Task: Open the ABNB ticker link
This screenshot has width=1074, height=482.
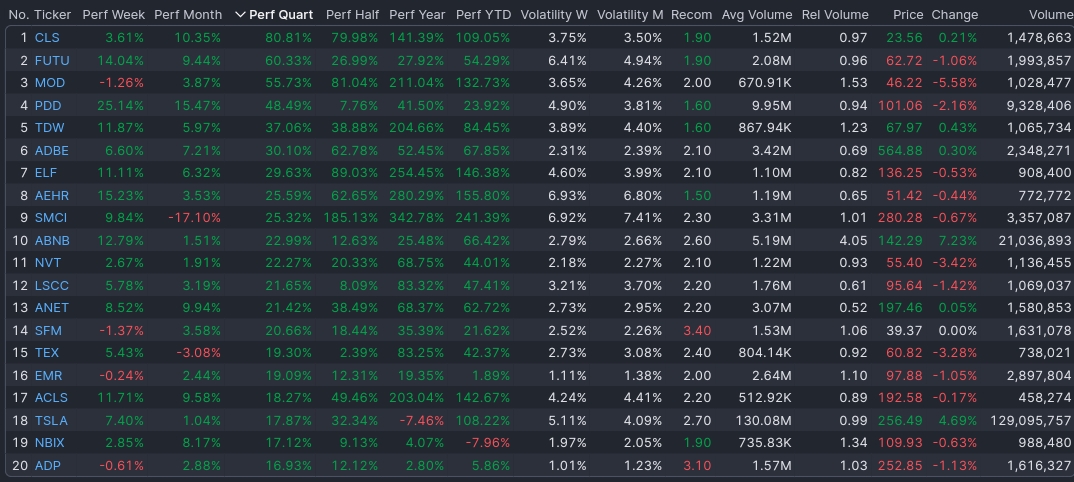Action: coord(52,241)
